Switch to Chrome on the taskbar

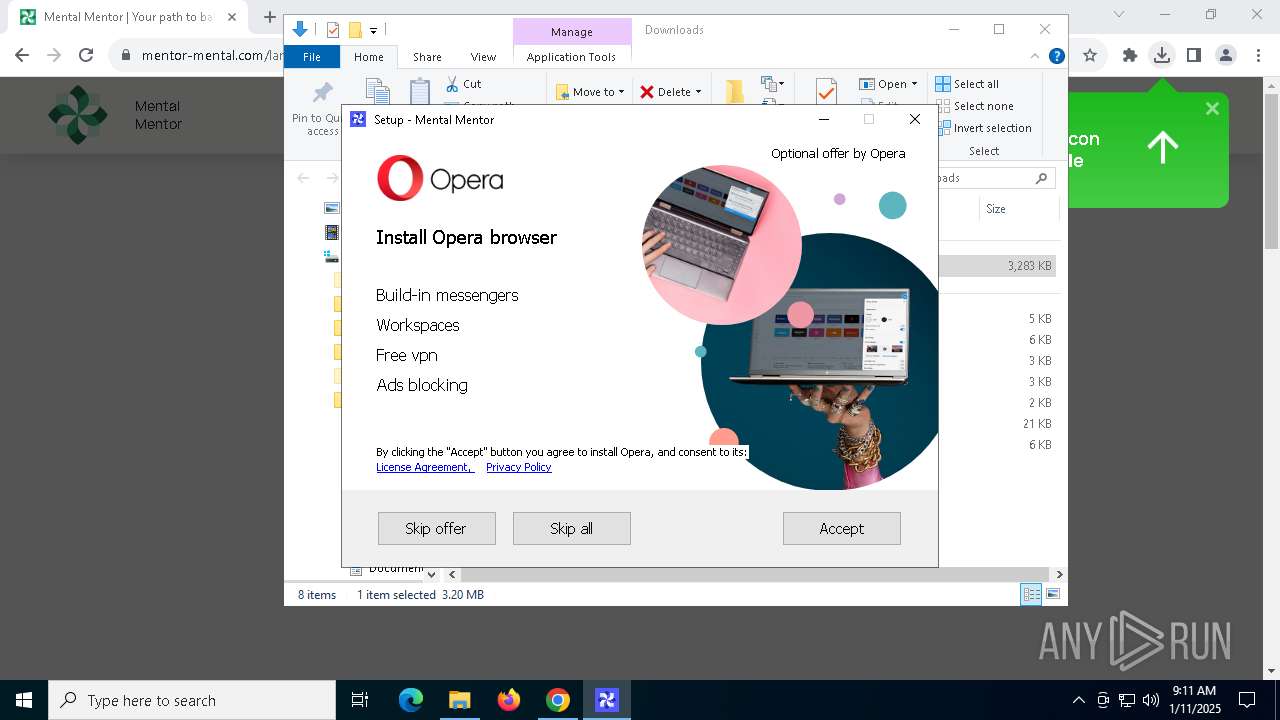pos(558,700)
